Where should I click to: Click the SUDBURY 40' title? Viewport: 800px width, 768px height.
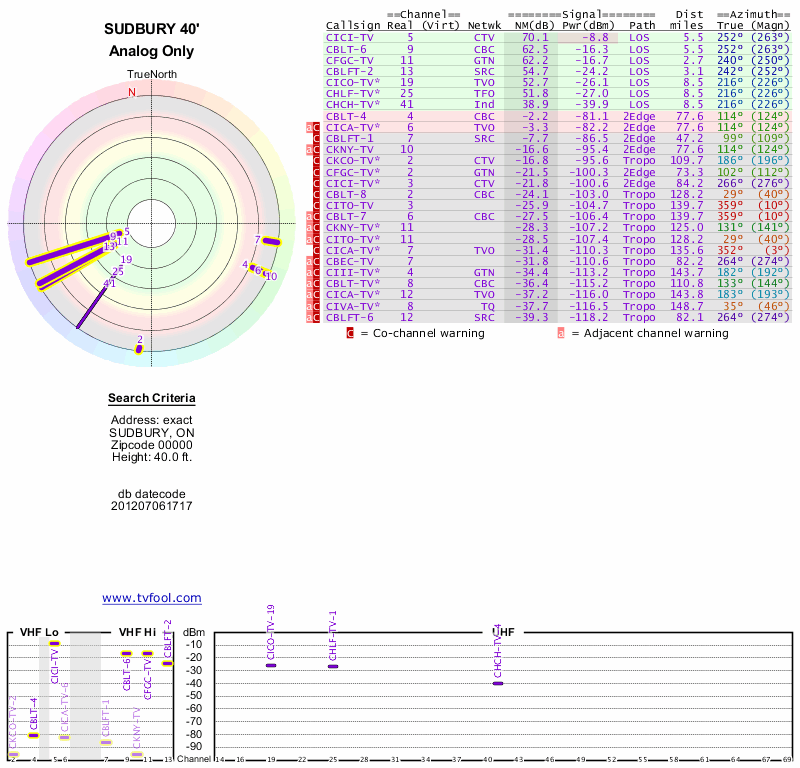pyautogui.click(x=152, y=29)
